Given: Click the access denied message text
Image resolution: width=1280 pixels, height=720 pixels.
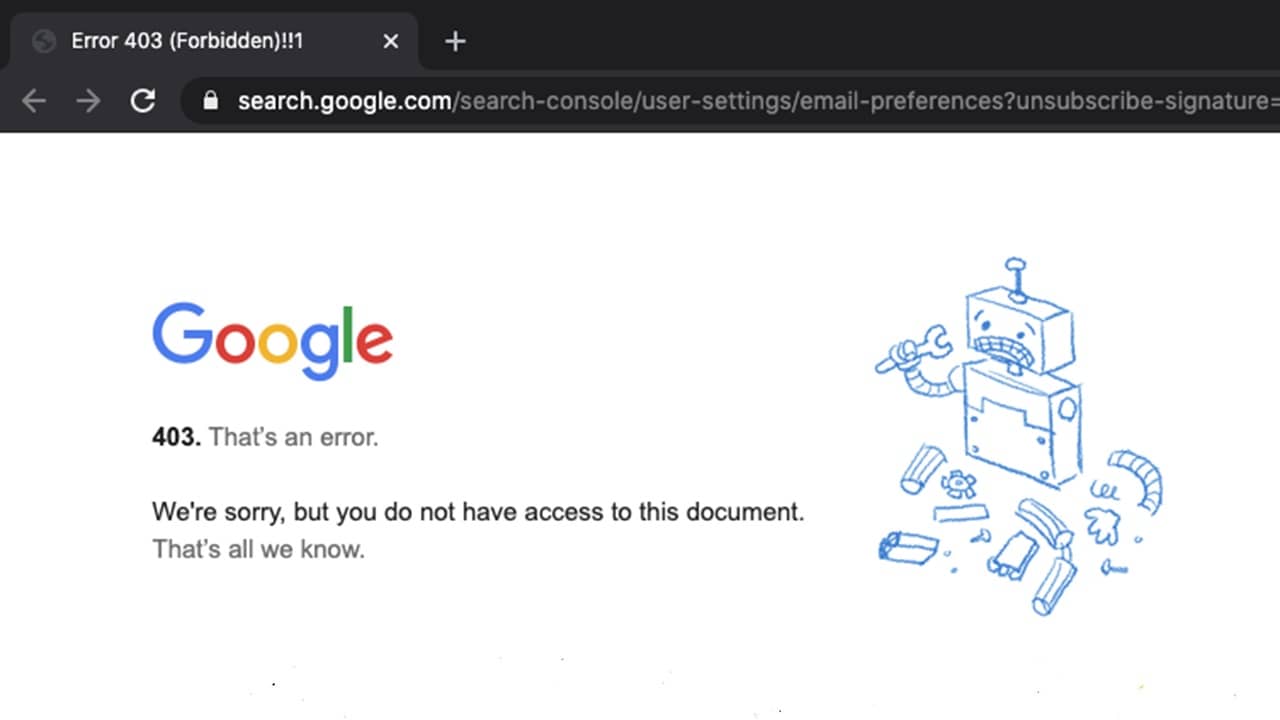Looking at the screenshot, I should [x=478, y=512].
